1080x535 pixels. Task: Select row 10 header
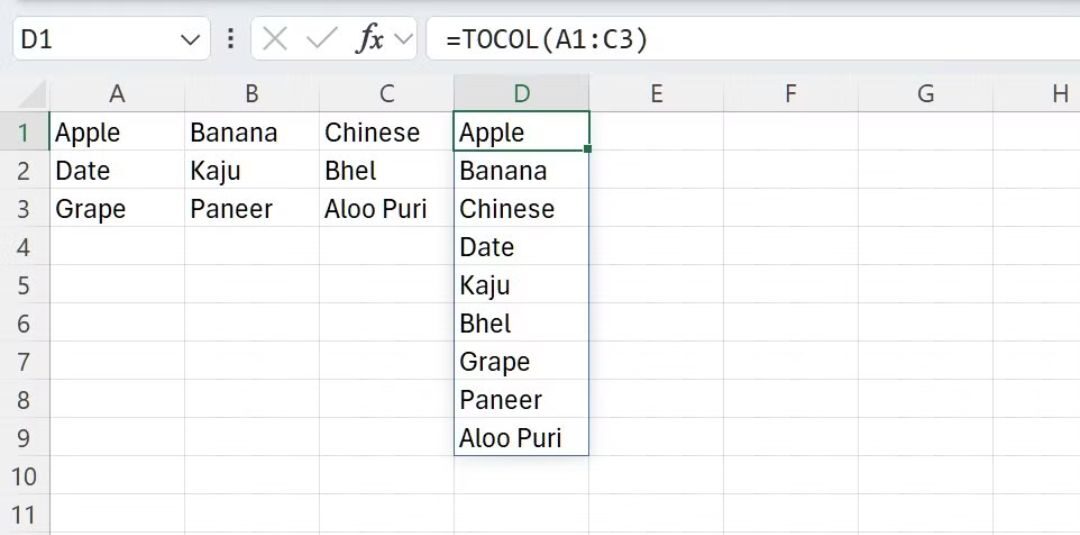pos(24,476)
